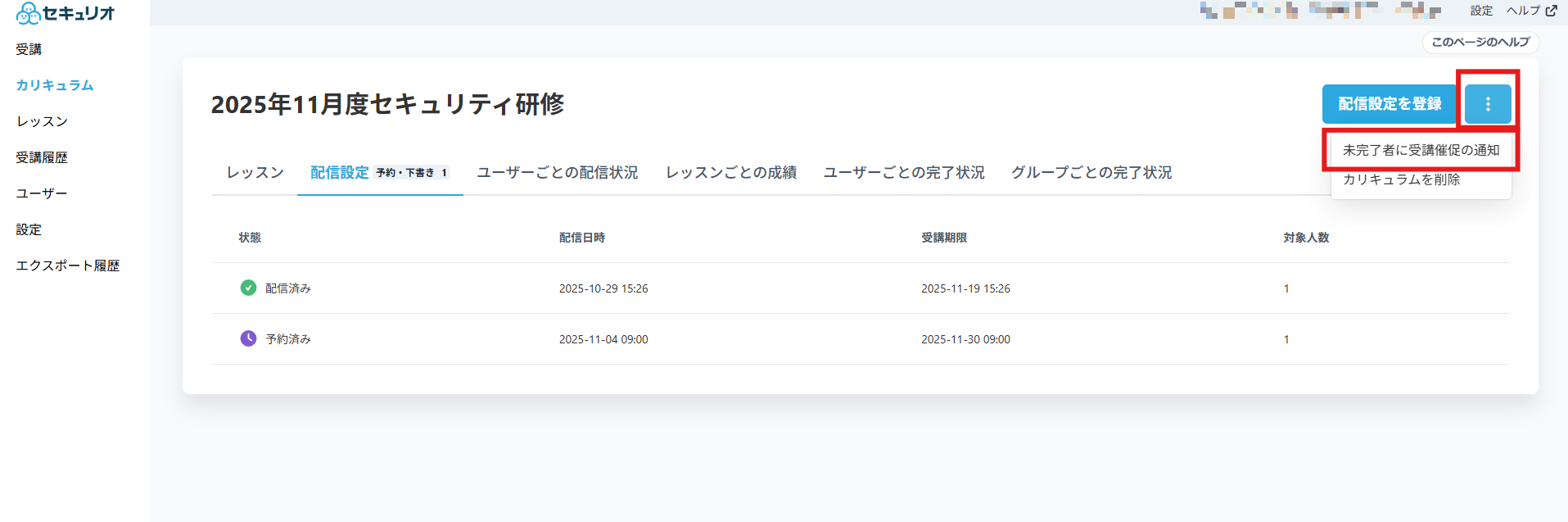
Task: Go to 受講 in the sidebar
Action: (29, 49)
